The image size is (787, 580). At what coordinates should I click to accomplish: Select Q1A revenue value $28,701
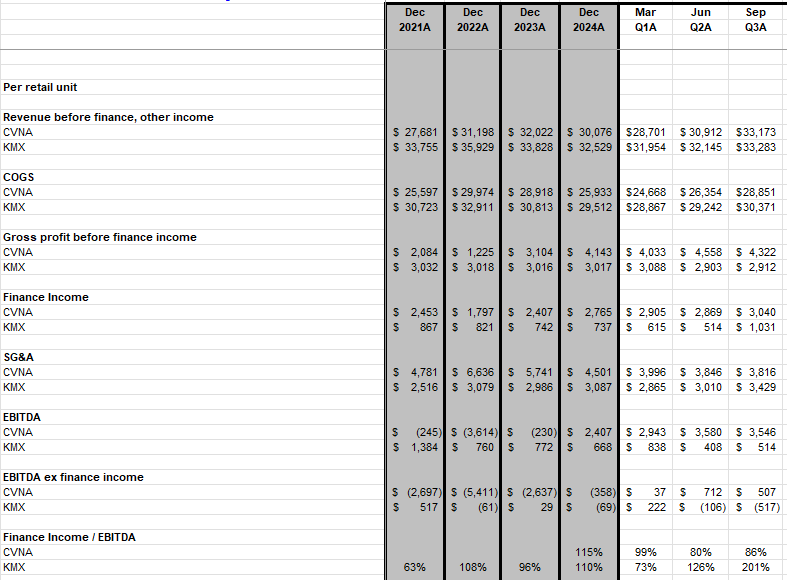645,132
